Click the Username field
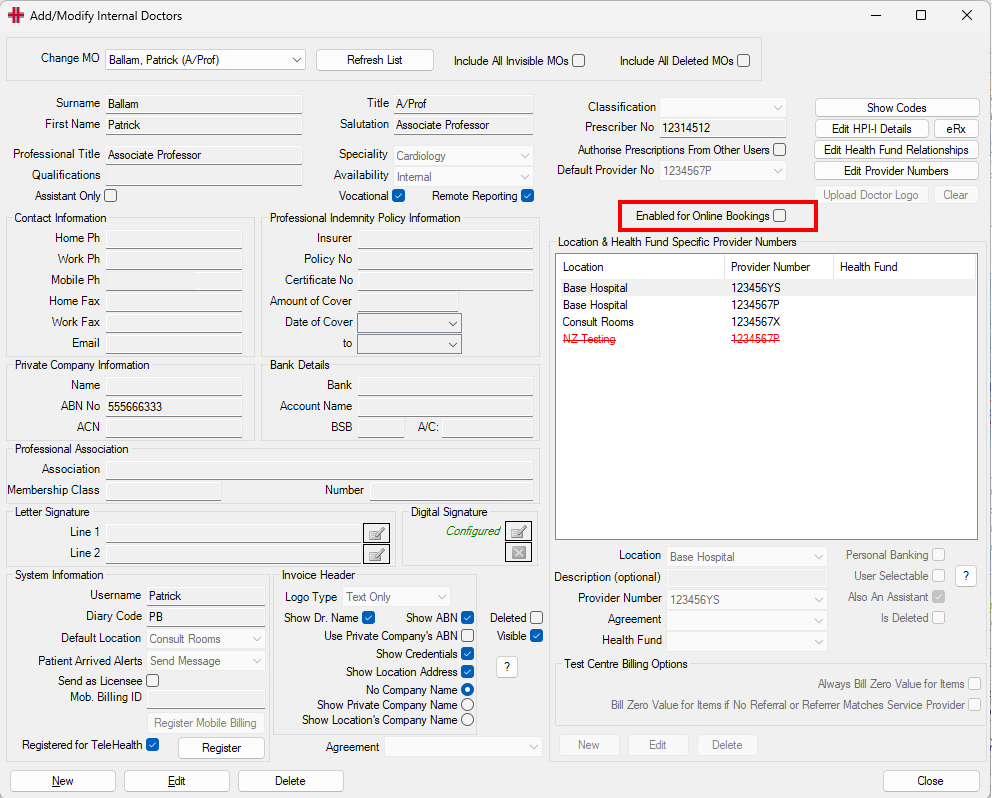The width and height of the screenshot is (992, 798). tap(206, 596)
